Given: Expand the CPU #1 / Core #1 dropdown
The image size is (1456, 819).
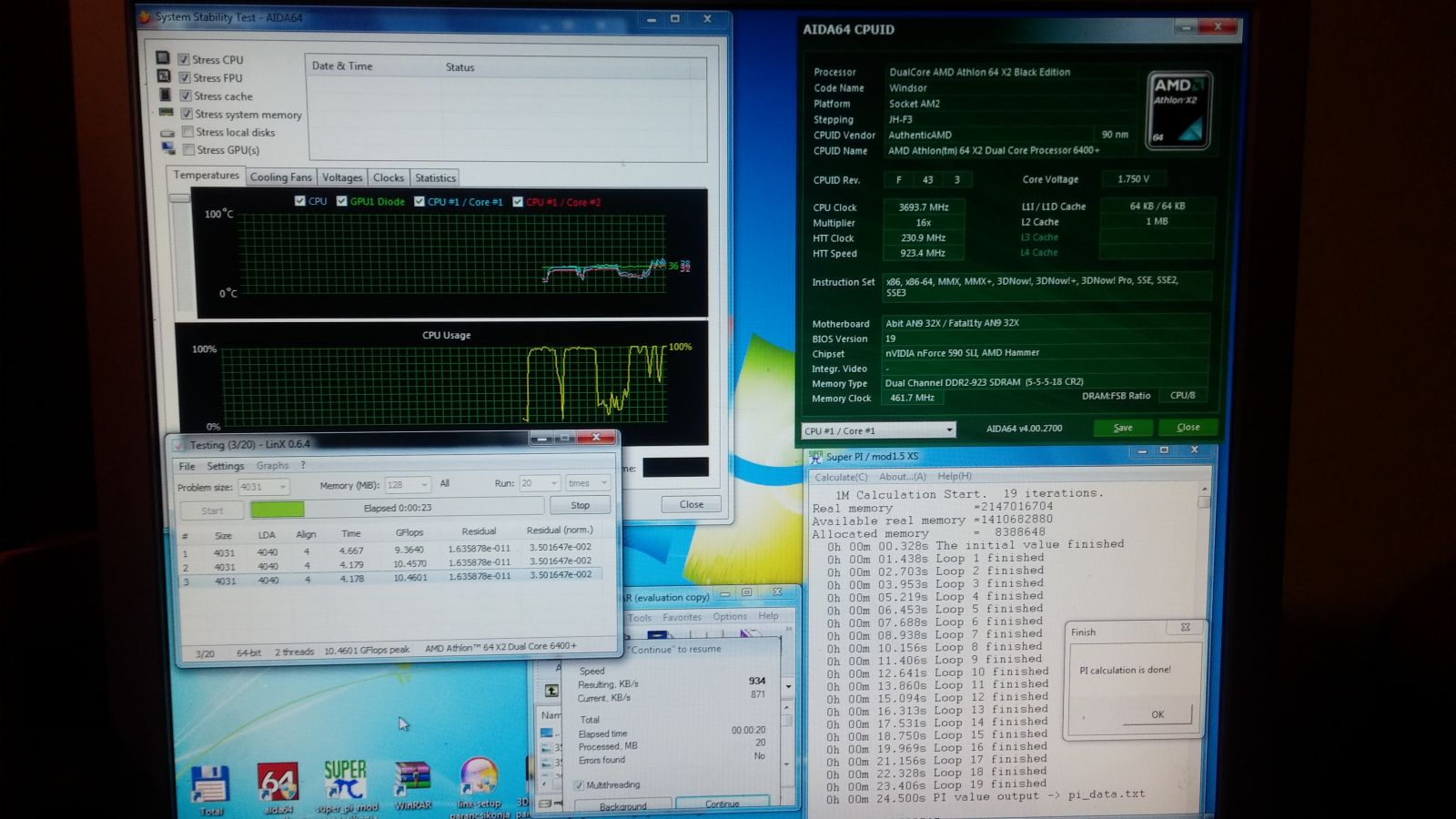Looking at the screenshot, I should [878, 430].
